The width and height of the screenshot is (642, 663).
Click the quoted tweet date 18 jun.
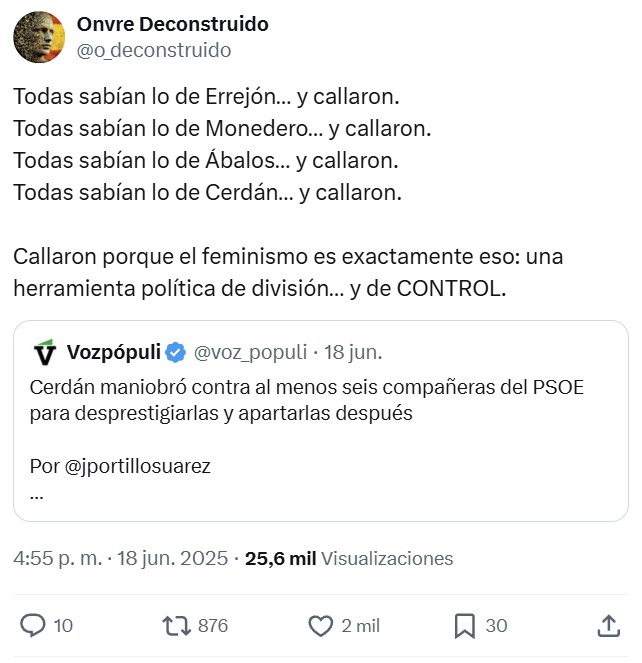(x=352, y=352)
